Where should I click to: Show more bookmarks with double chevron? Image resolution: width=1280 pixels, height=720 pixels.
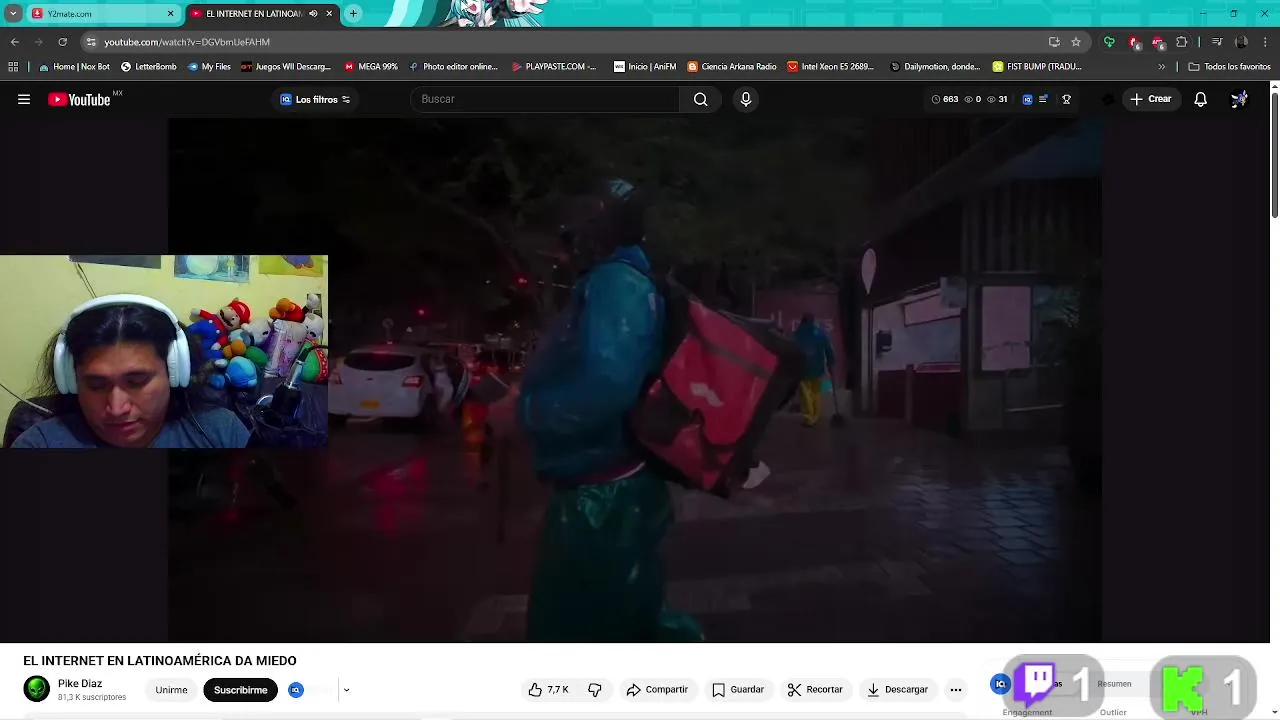[1161, 67]
